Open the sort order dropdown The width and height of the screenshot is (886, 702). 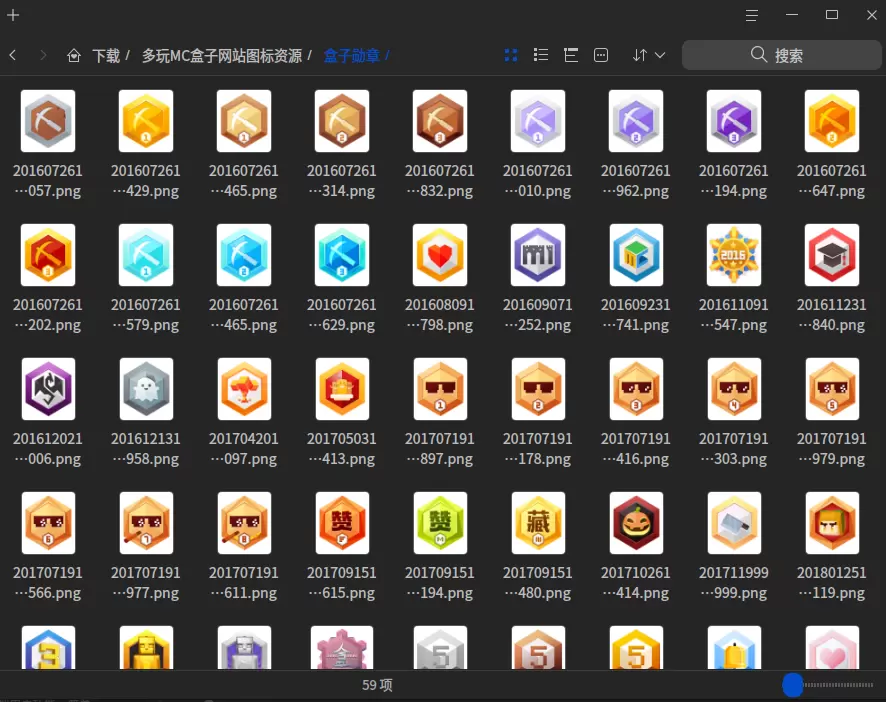[x=649, y=55]
